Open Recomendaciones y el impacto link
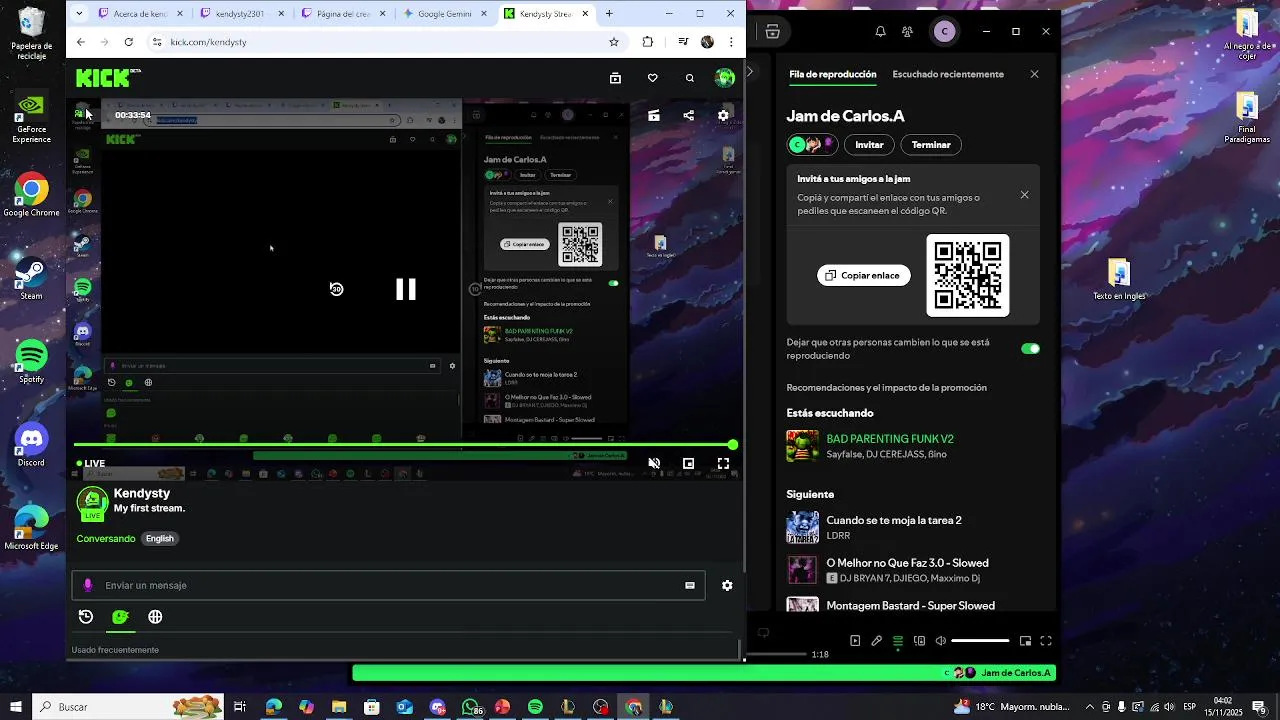The height and width of the screenshot is (720, 1280). 887,387
